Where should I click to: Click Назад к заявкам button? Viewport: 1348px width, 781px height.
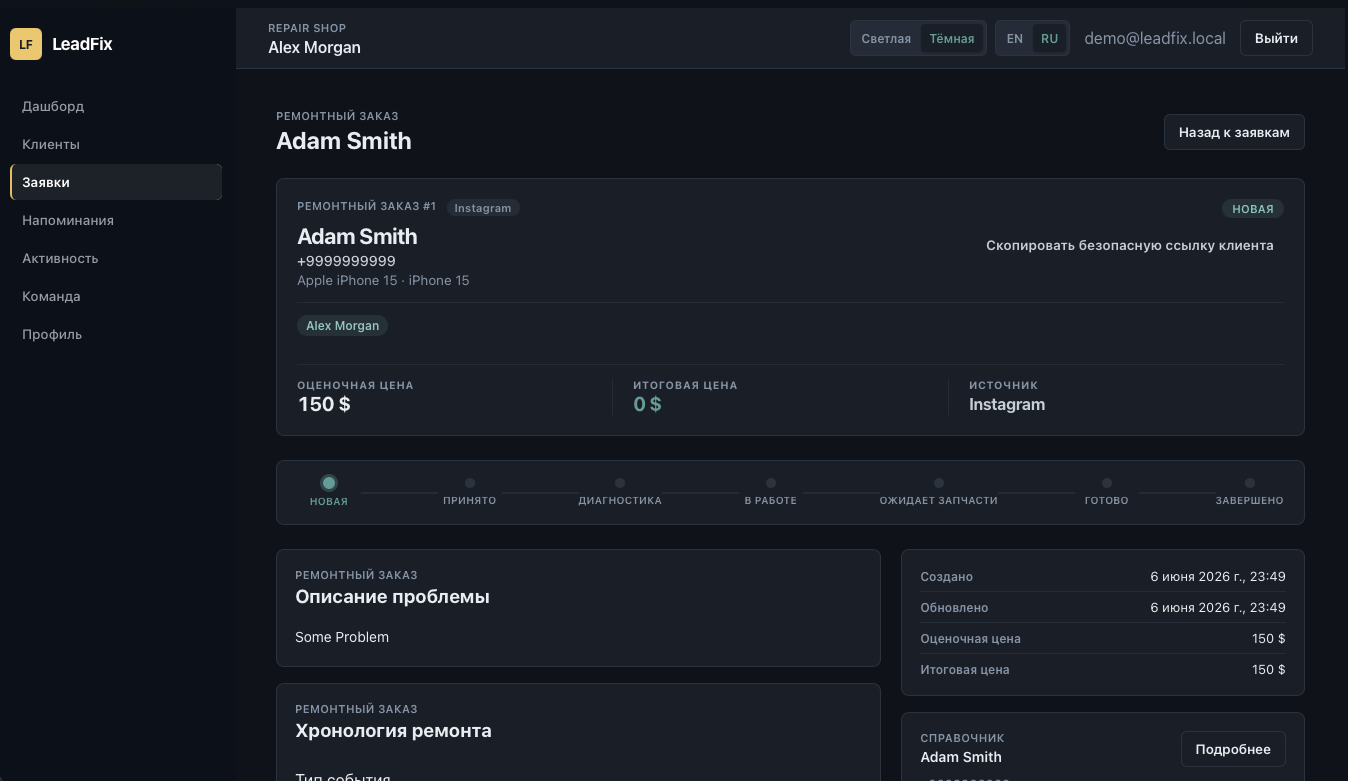click(1234, 132)
